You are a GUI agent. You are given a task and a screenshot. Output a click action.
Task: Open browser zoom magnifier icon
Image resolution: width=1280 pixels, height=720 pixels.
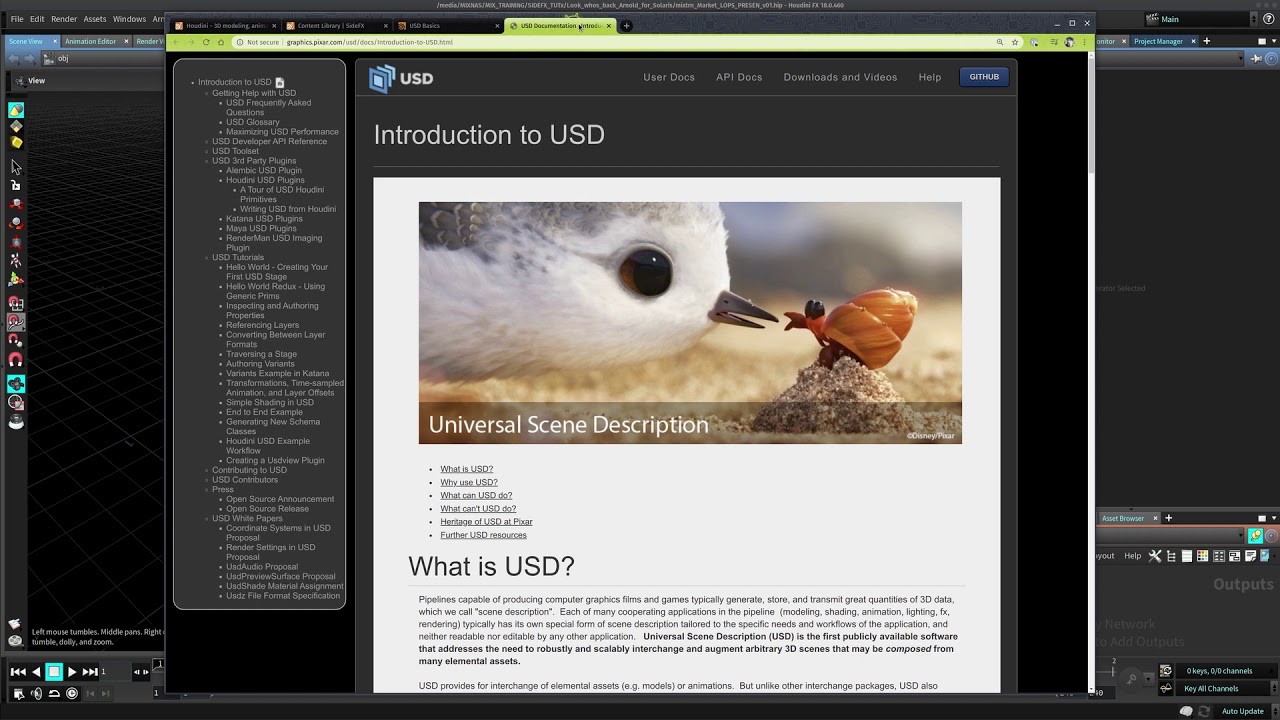pos(999,42)
